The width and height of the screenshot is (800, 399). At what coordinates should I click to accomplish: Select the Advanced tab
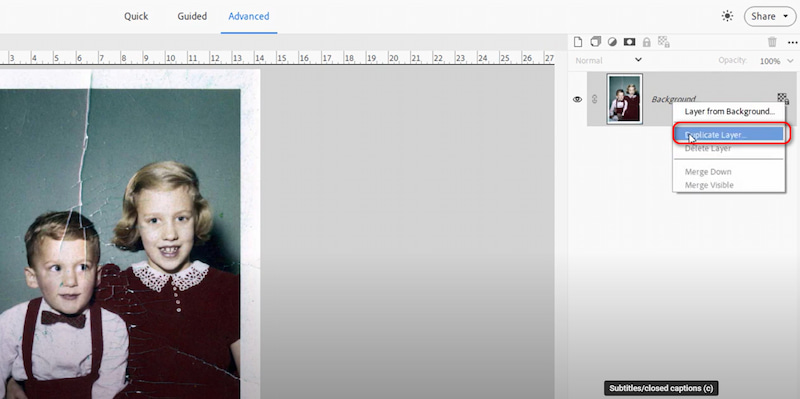click(249, 16)
